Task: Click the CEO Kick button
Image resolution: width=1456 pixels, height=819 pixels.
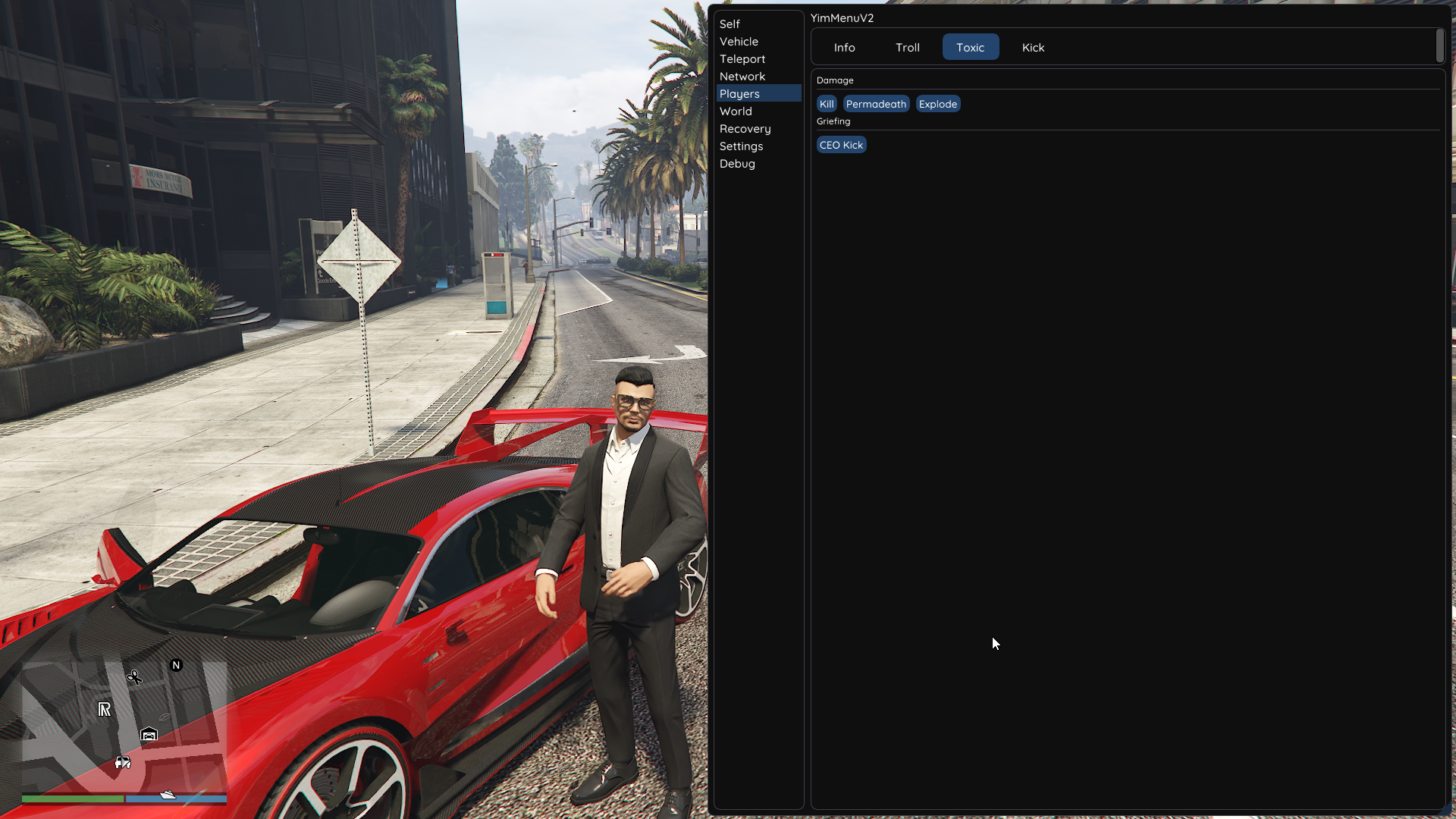Action: pos(841,145)
